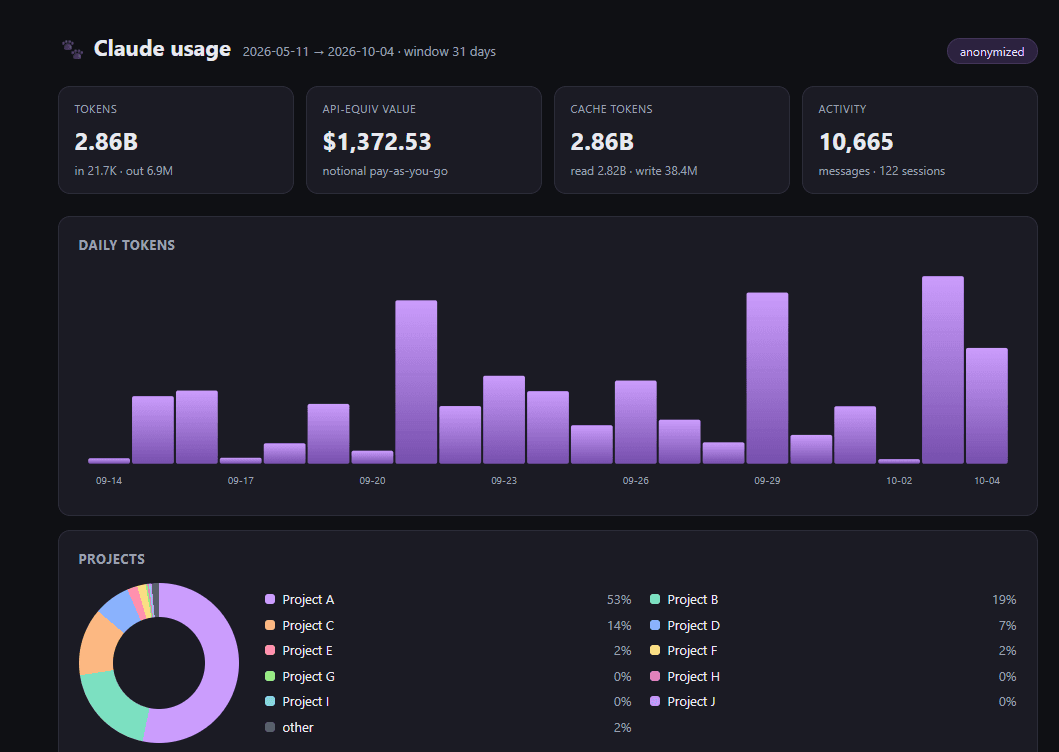Click the DAILY TOKENS heading
The image size is (1059, 752).
point(126,245)
